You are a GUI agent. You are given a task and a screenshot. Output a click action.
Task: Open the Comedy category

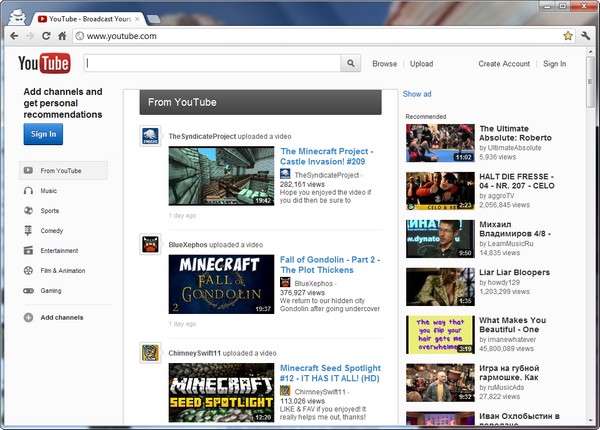[52, 231]
